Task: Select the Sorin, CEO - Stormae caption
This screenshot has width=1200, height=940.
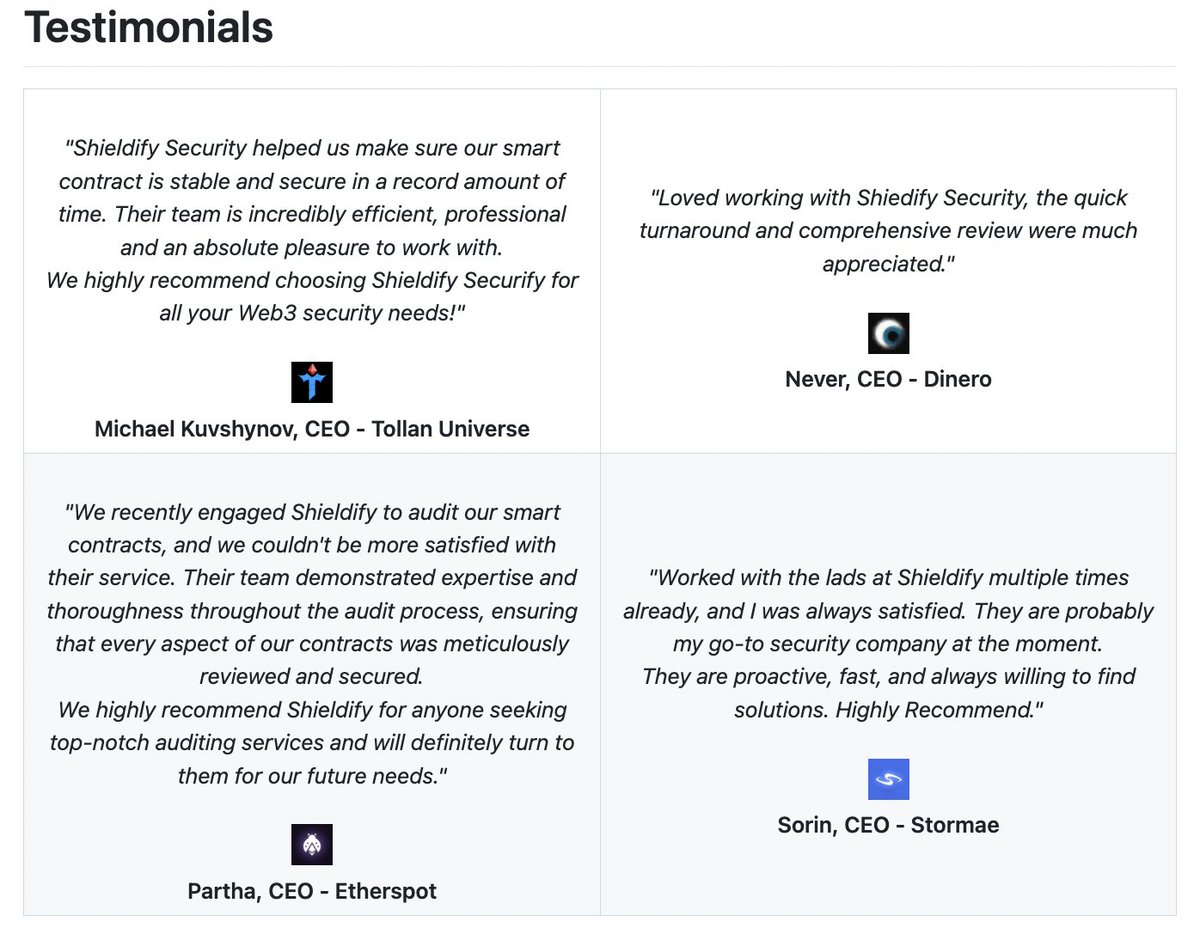Action: pyautogui.click(x=888, y=825)
